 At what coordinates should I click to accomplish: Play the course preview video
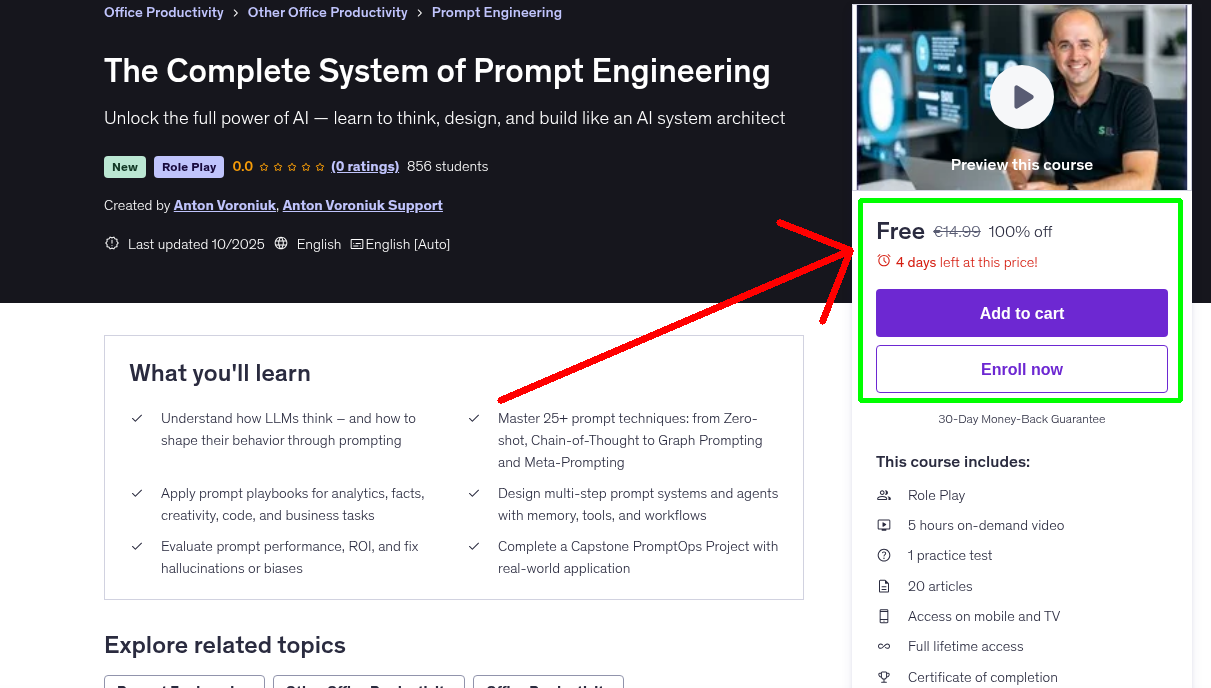coord(1021,96)
